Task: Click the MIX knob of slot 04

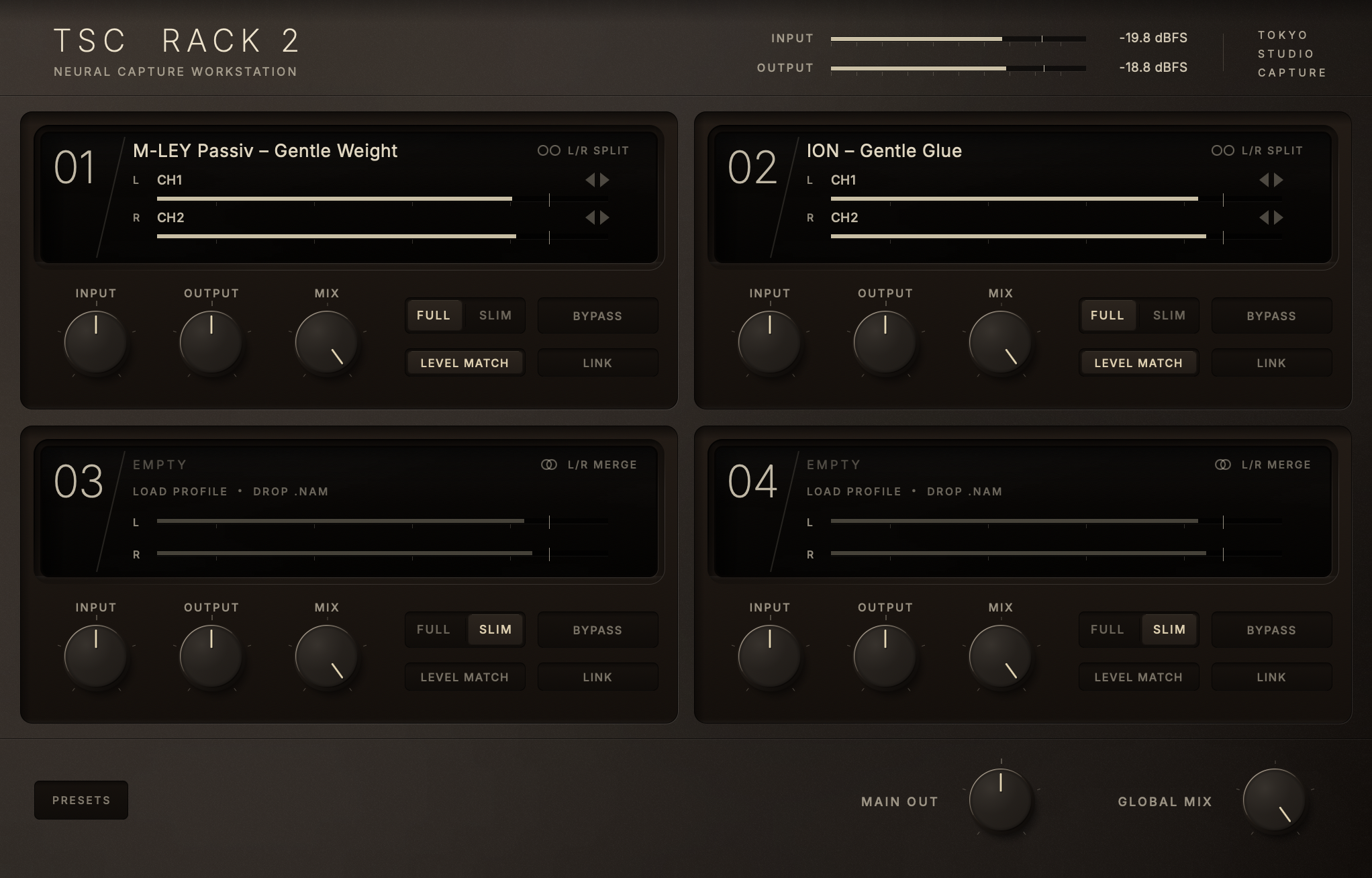Action: point(1000,656)
